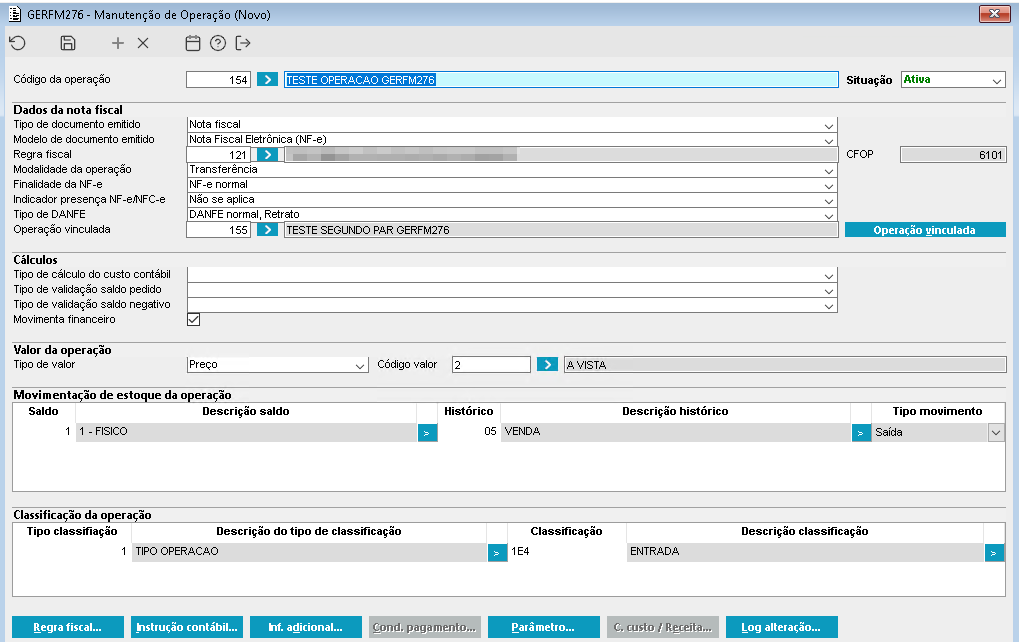Delete the record with the toolbar X icon
Screen dimensions: 1019x643
143,43
